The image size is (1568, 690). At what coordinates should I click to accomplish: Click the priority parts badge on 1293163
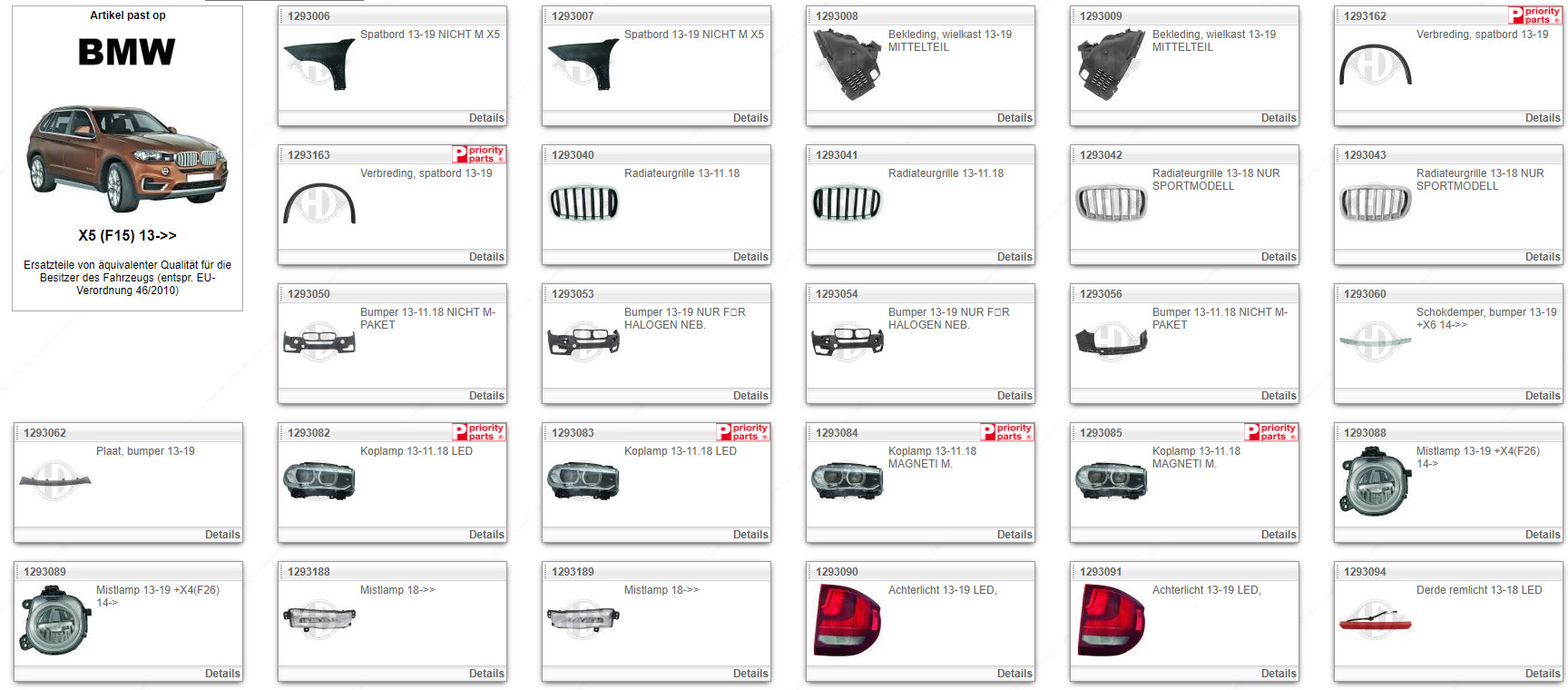(x=478, y=154)
